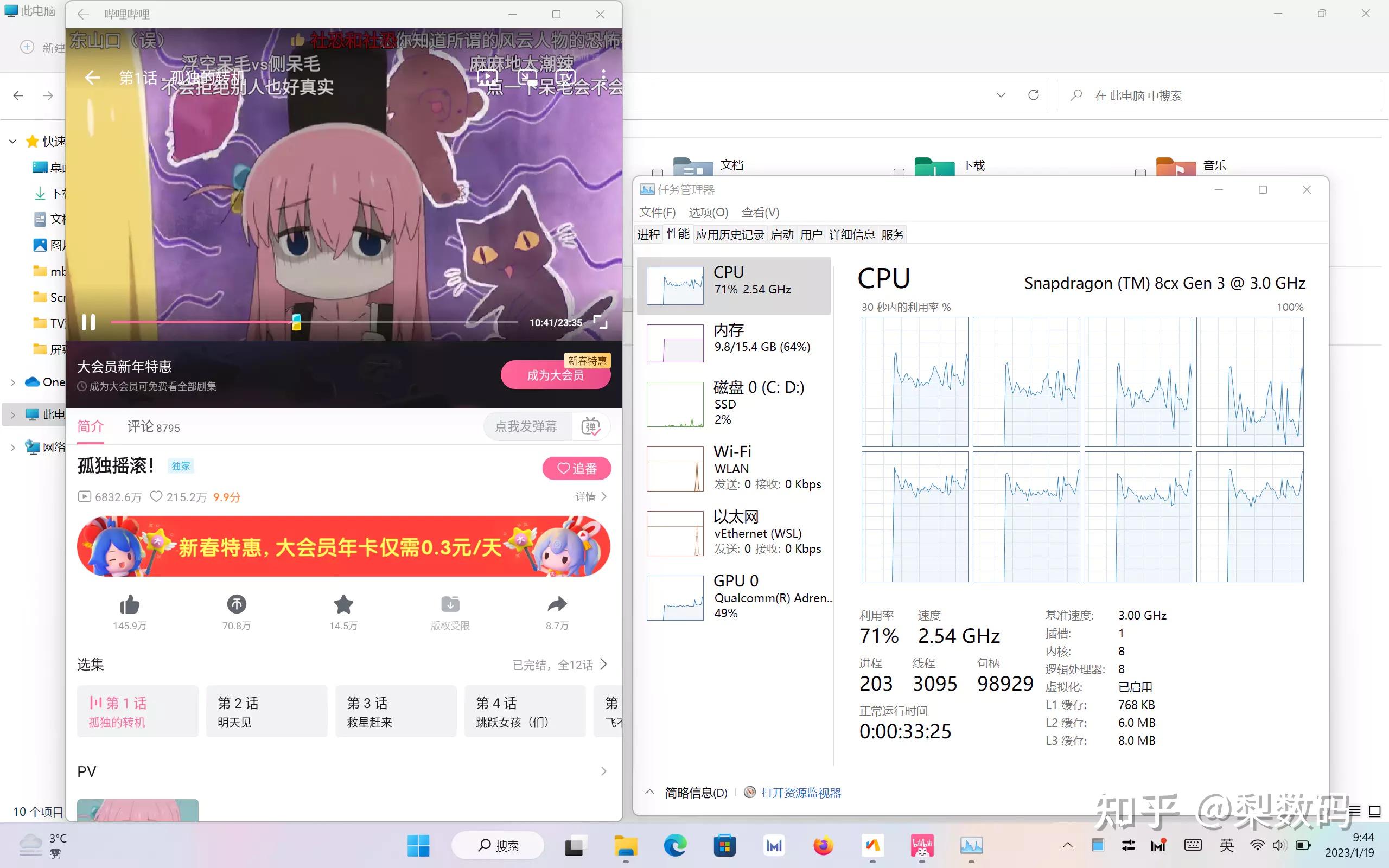1389x868 pixels.
Task: Open Task View from the taskbar
Action: [576, 846]
